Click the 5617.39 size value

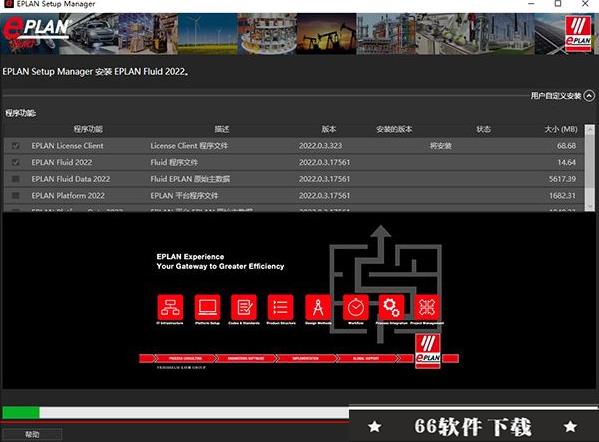(562, 179)
